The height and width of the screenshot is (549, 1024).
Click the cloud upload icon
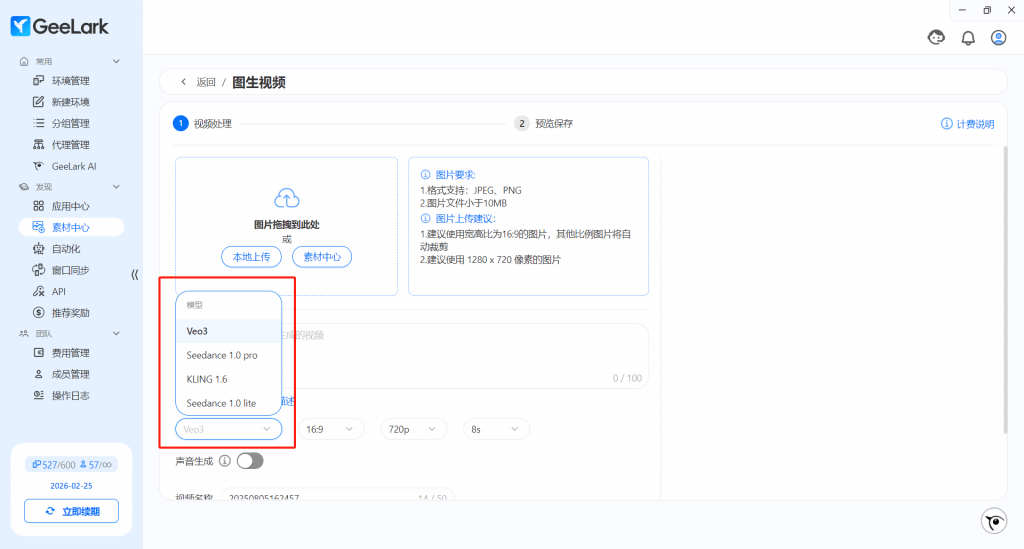(286, 198)
